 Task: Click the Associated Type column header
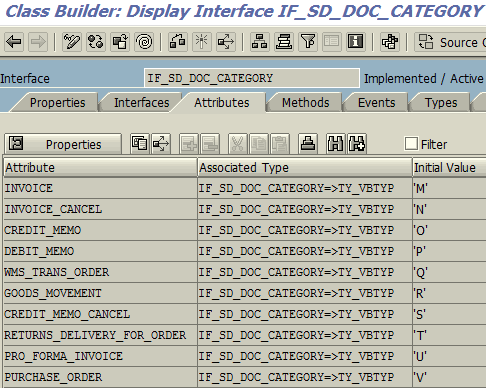point(305,167)
